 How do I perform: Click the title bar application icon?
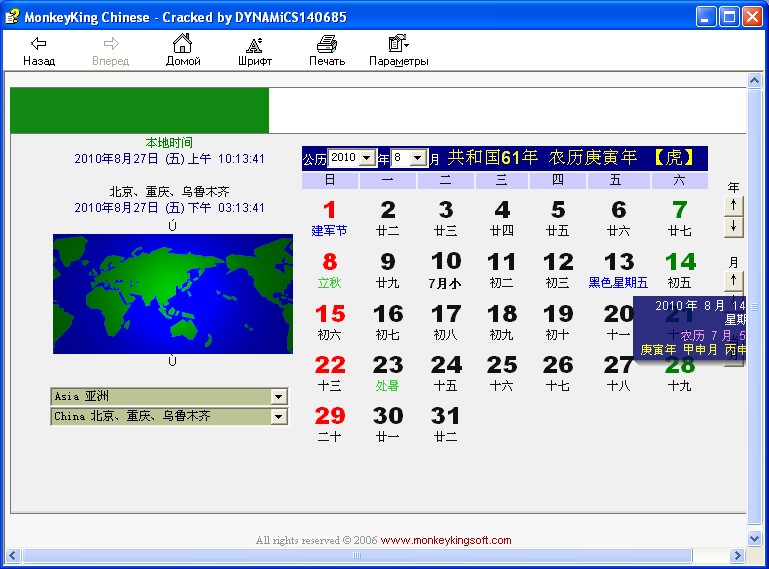click(12, 17)
